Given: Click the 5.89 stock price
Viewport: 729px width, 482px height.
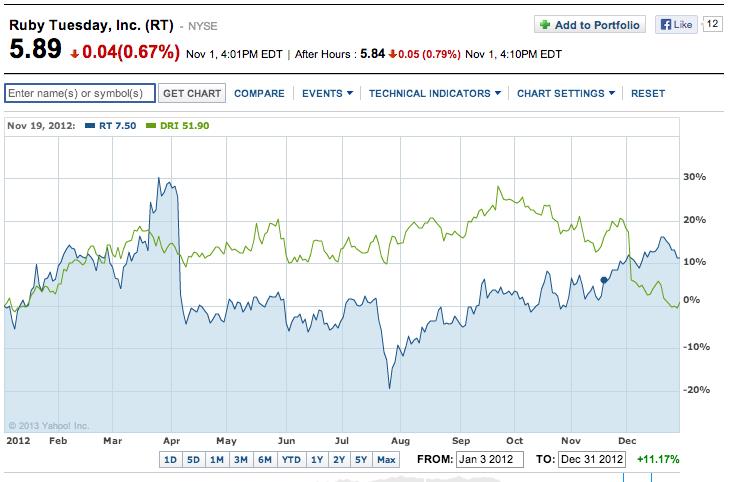Looking at the screenshot, I should tap(35, 49).
